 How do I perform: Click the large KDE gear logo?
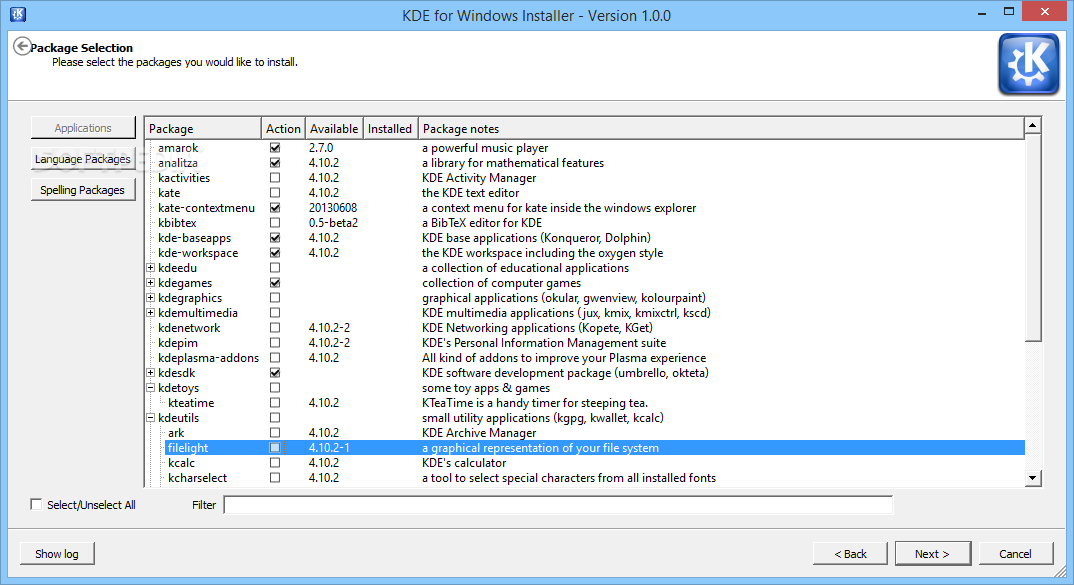tap(1029, 64)
